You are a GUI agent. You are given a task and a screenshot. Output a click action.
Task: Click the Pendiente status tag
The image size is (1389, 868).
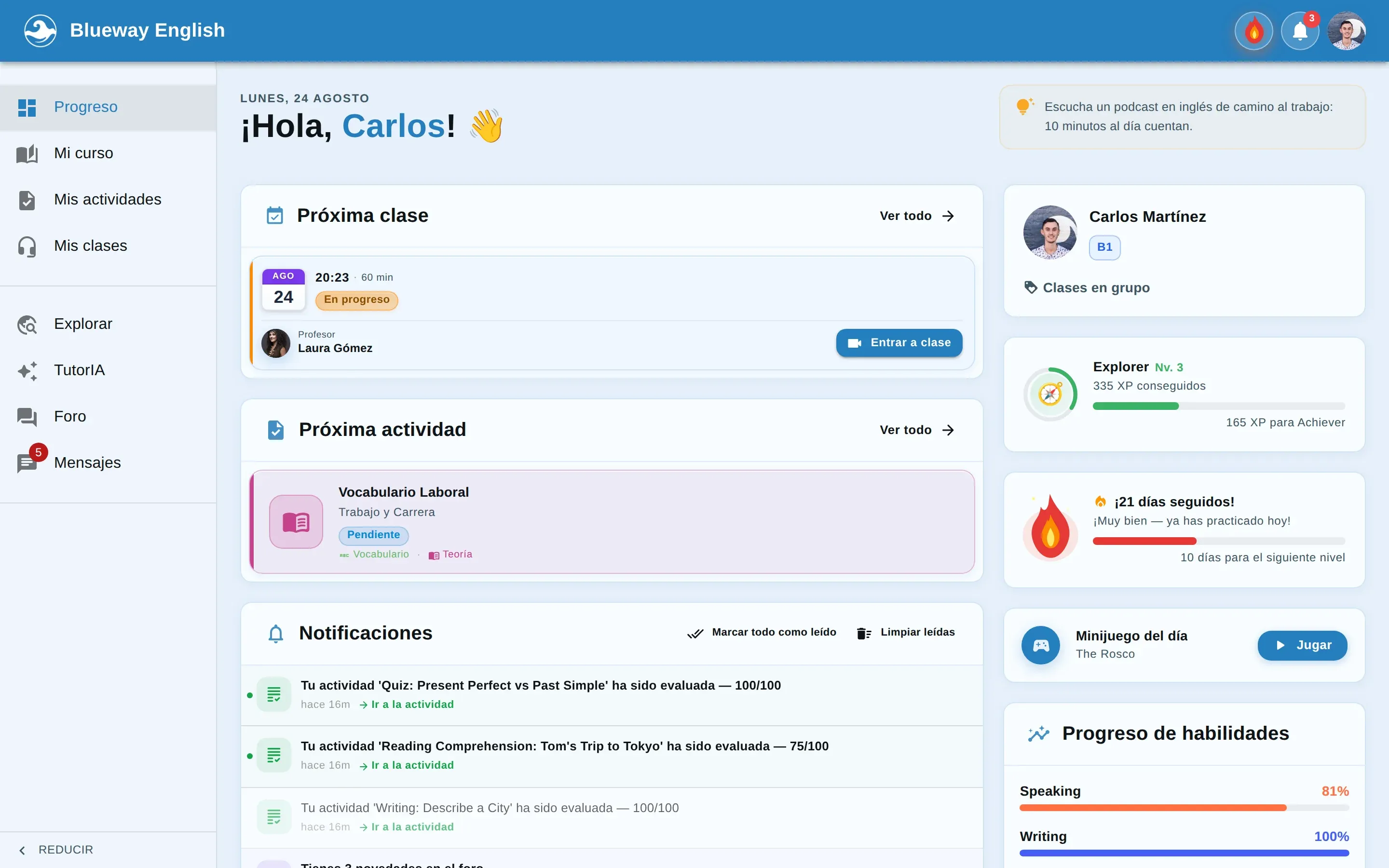(374, 535)
